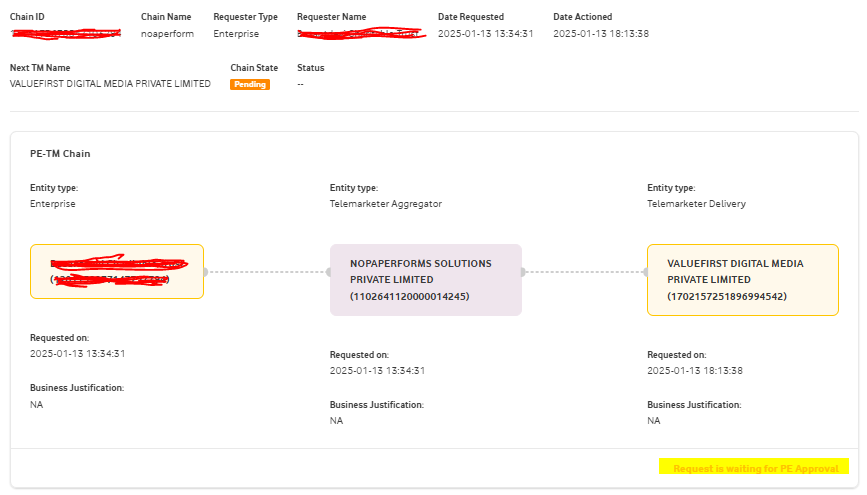This screenshot has width=867, height=495.
Task: Click the Telemarketer Aggregator entity type text
Action: coord(386,204)
